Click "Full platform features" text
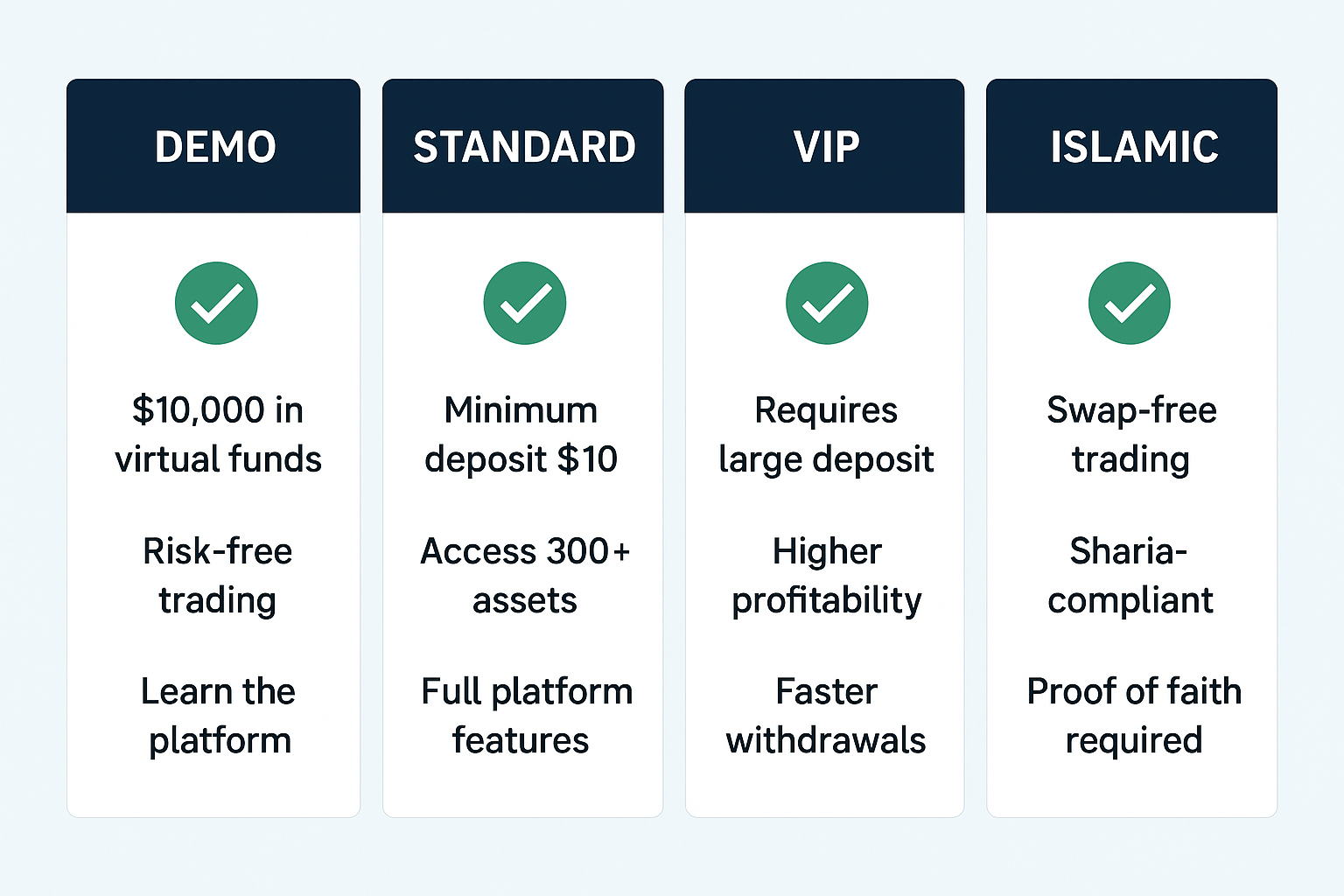The image size is (1344, 896). click(x=525, y=715)
